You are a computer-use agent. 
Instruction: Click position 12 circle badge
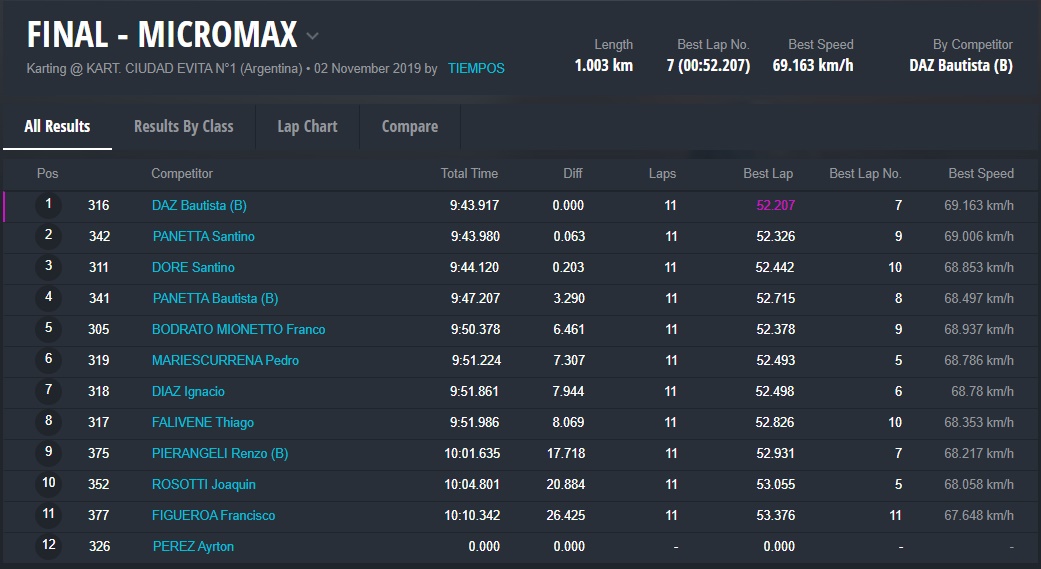(48, 546)
